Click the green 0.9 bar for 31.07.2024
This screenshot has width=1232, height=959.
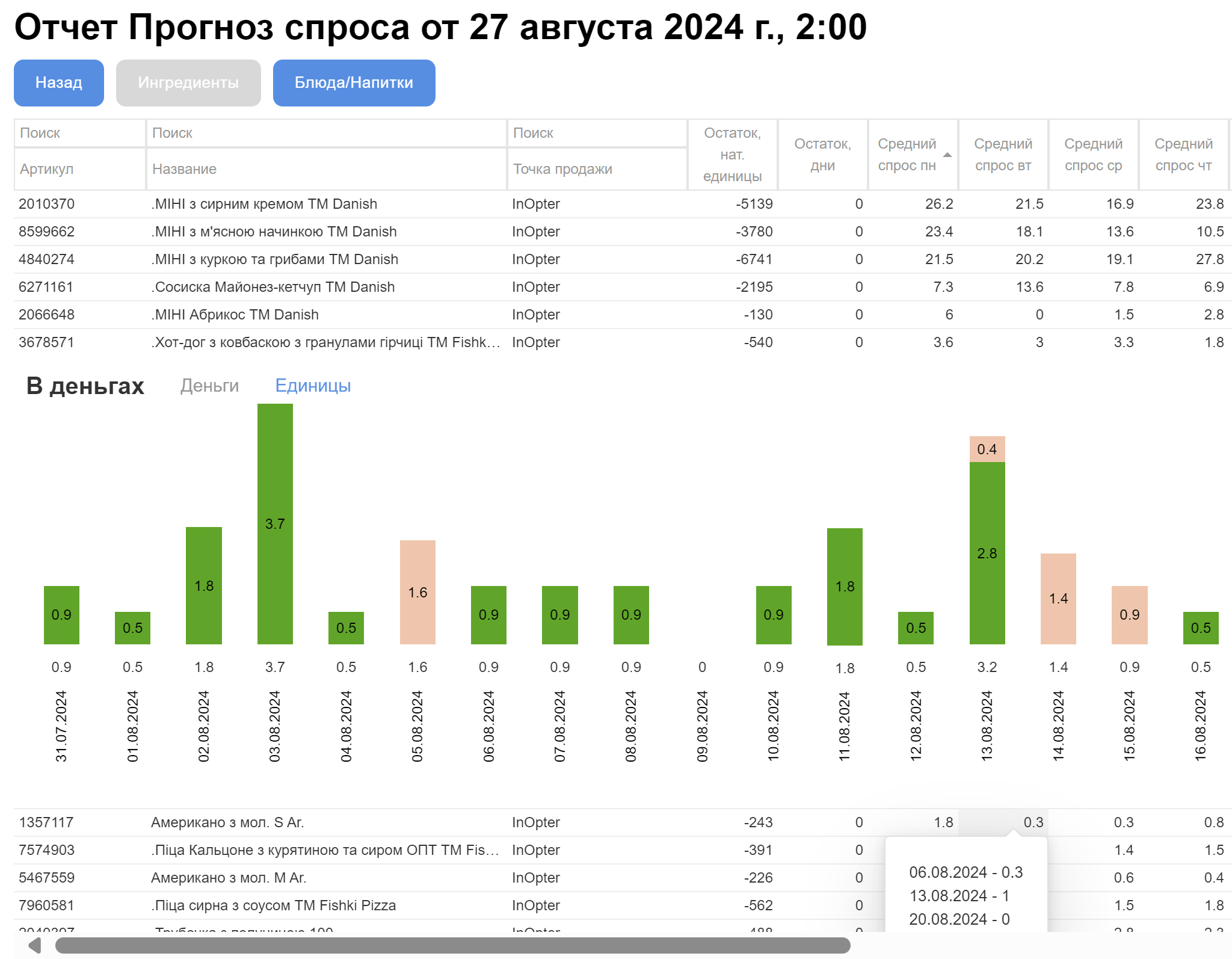[61, 615]
